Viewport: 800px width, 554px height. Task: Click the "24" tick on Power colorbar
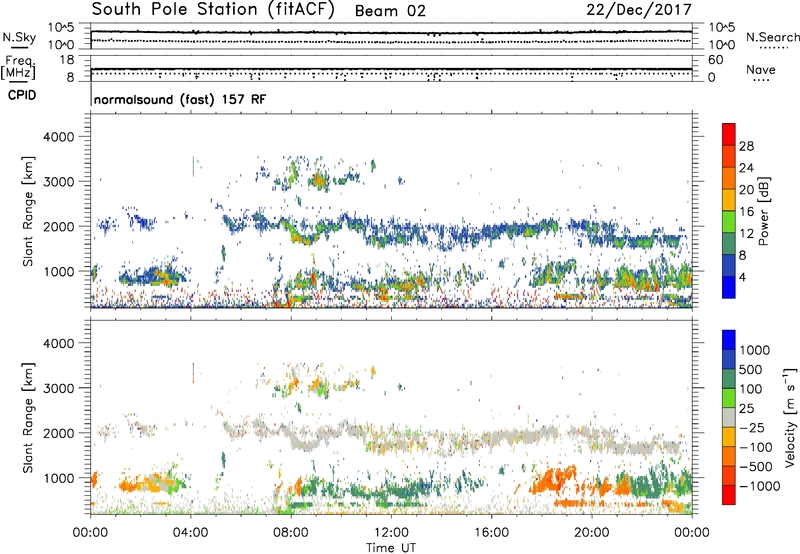click(746, 168)
